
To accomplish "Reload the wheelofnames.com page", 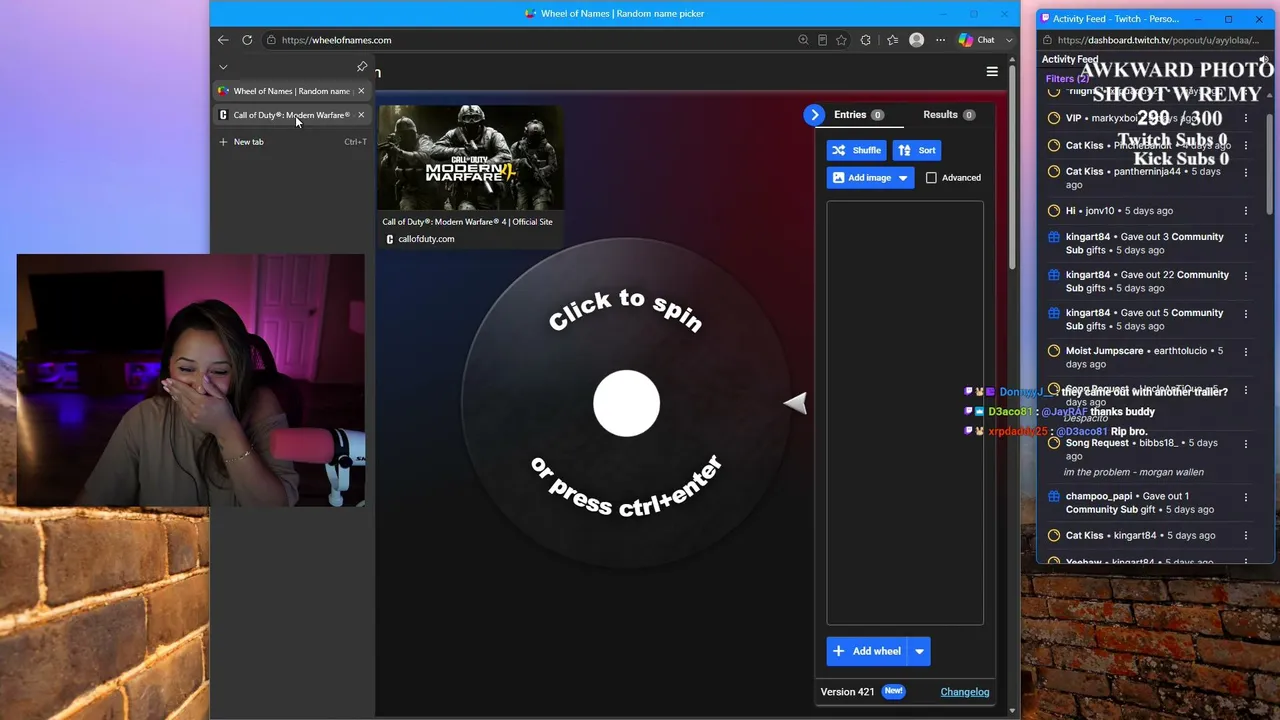I will [x=247, y=40].
